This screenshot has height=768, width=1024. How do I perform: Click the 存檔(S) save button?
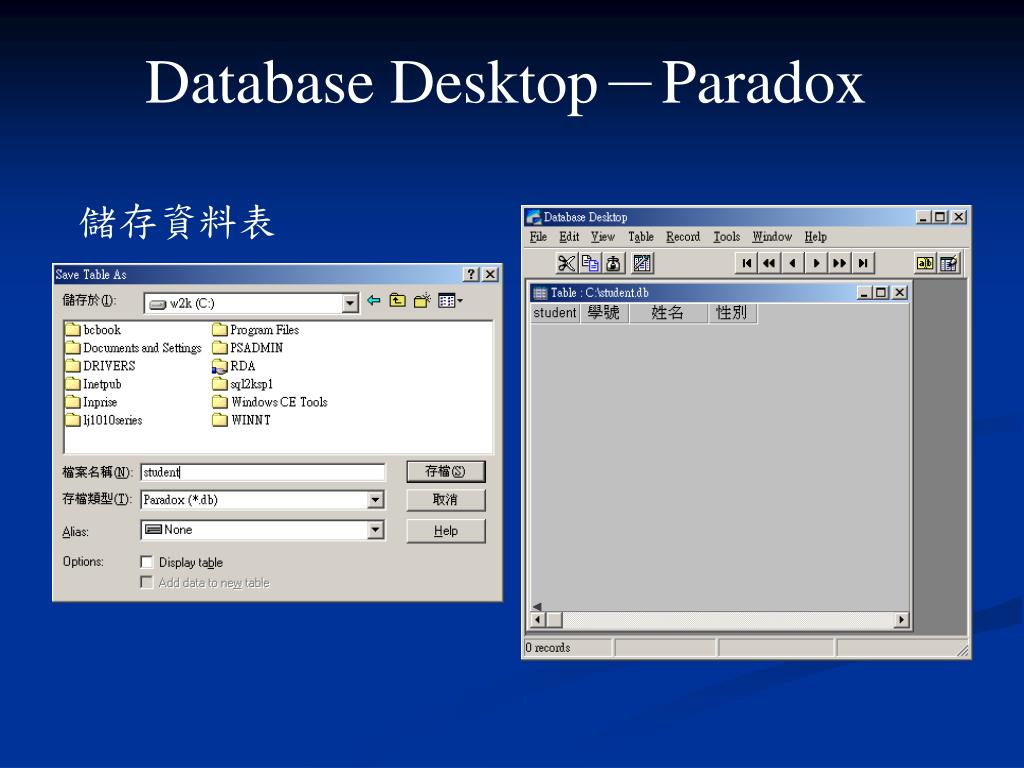[x=445, y=472]
